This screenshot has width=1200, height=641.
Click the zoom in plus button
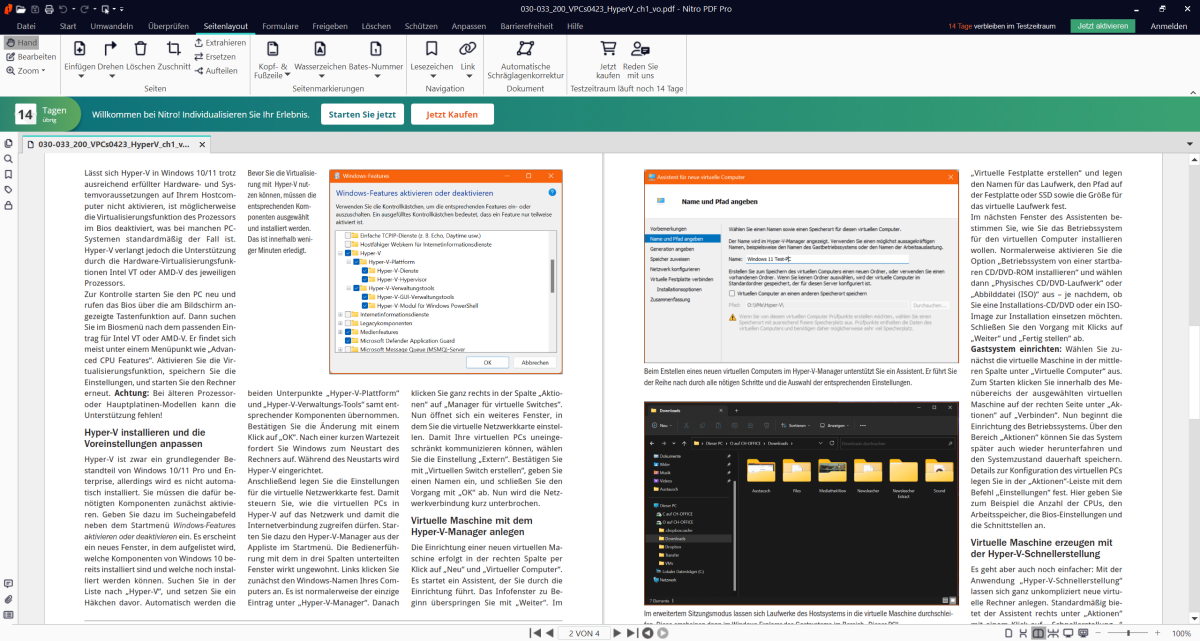1158,633
